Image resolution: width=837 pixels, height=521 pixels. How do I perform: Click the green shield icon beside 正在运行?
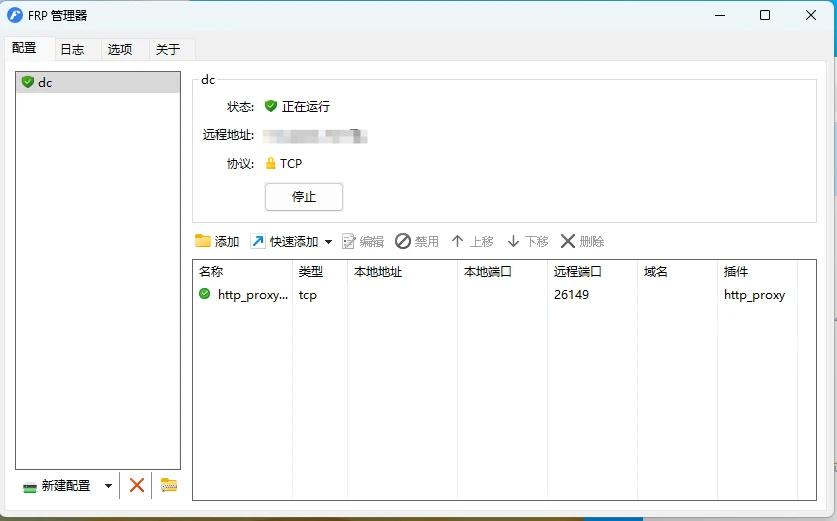coord(271,106)
